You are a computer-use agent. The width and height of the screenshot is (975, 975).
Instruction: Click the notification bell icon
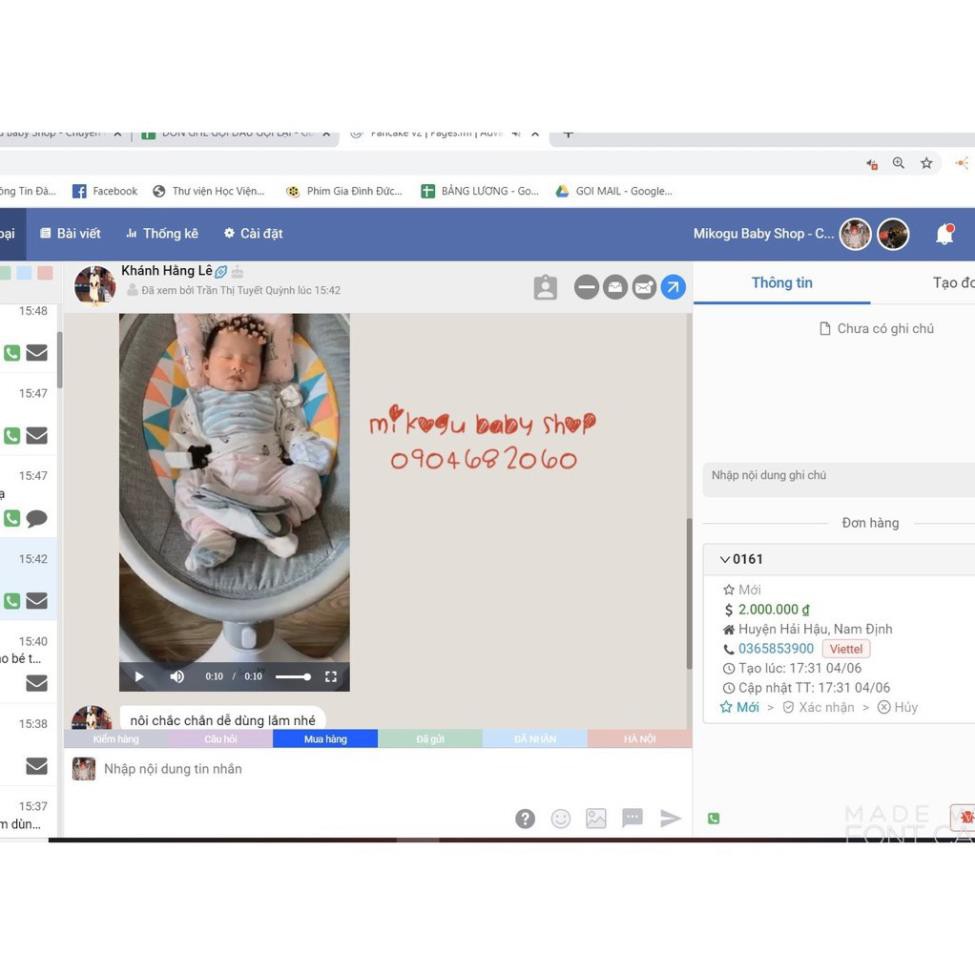point(943,235)
